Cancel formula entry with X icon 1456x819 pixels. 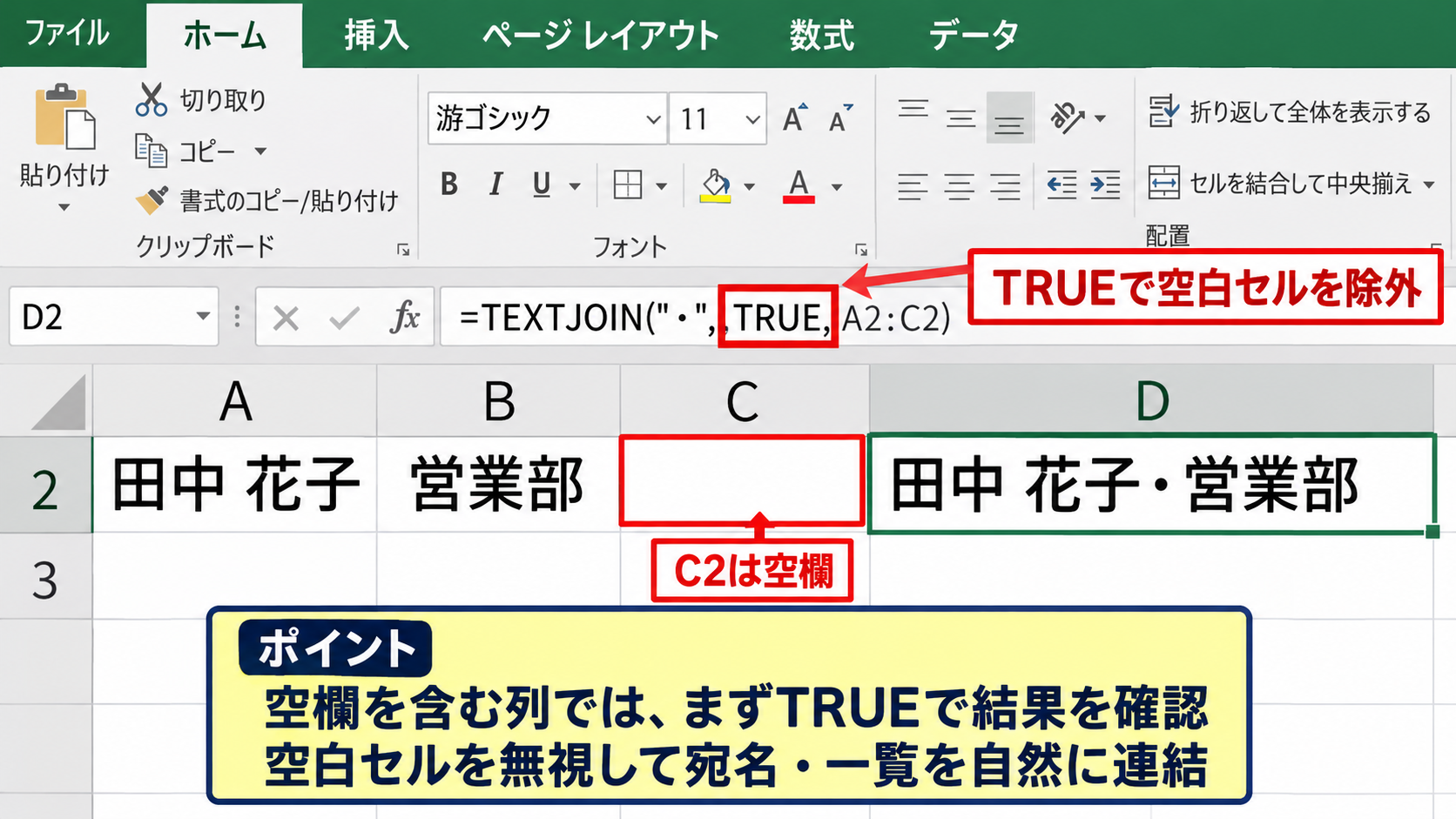coord(286,318)
